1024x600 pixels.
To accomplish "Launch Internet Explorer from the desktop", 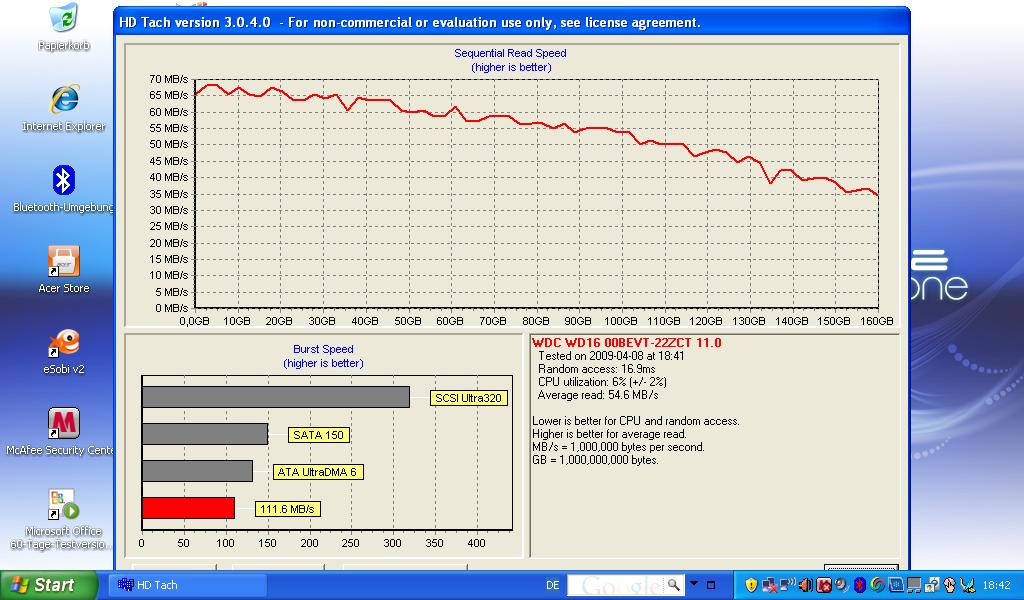I will tap(64, 107).
